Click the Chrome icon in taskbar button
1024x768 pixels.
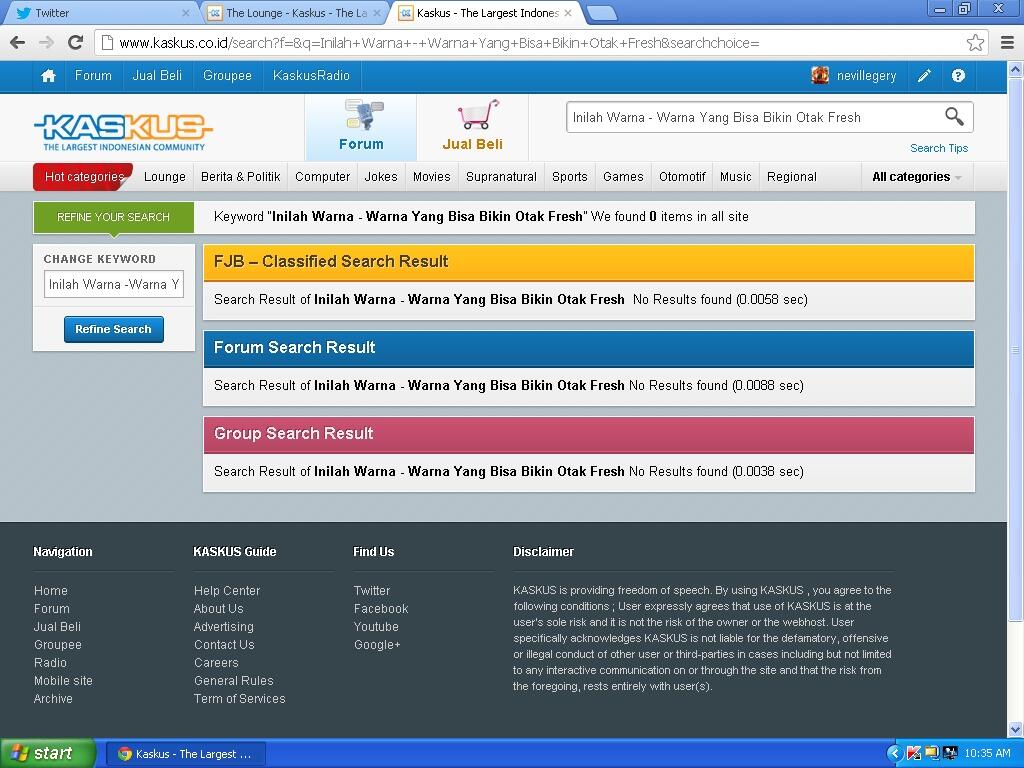coord(124,754)
